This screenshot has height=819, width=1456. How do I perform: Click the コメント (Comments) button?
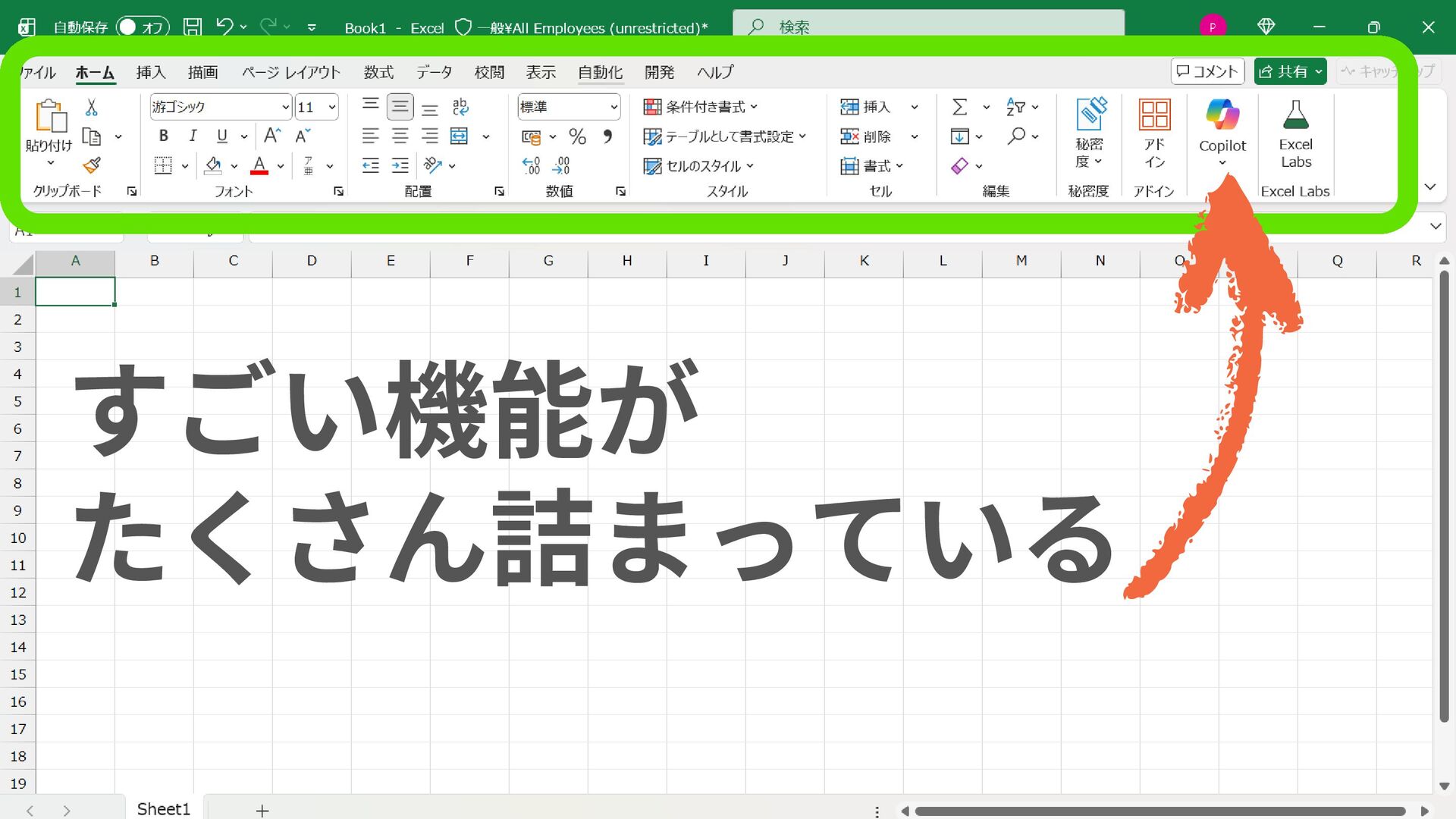click(x=1207, y=71)
